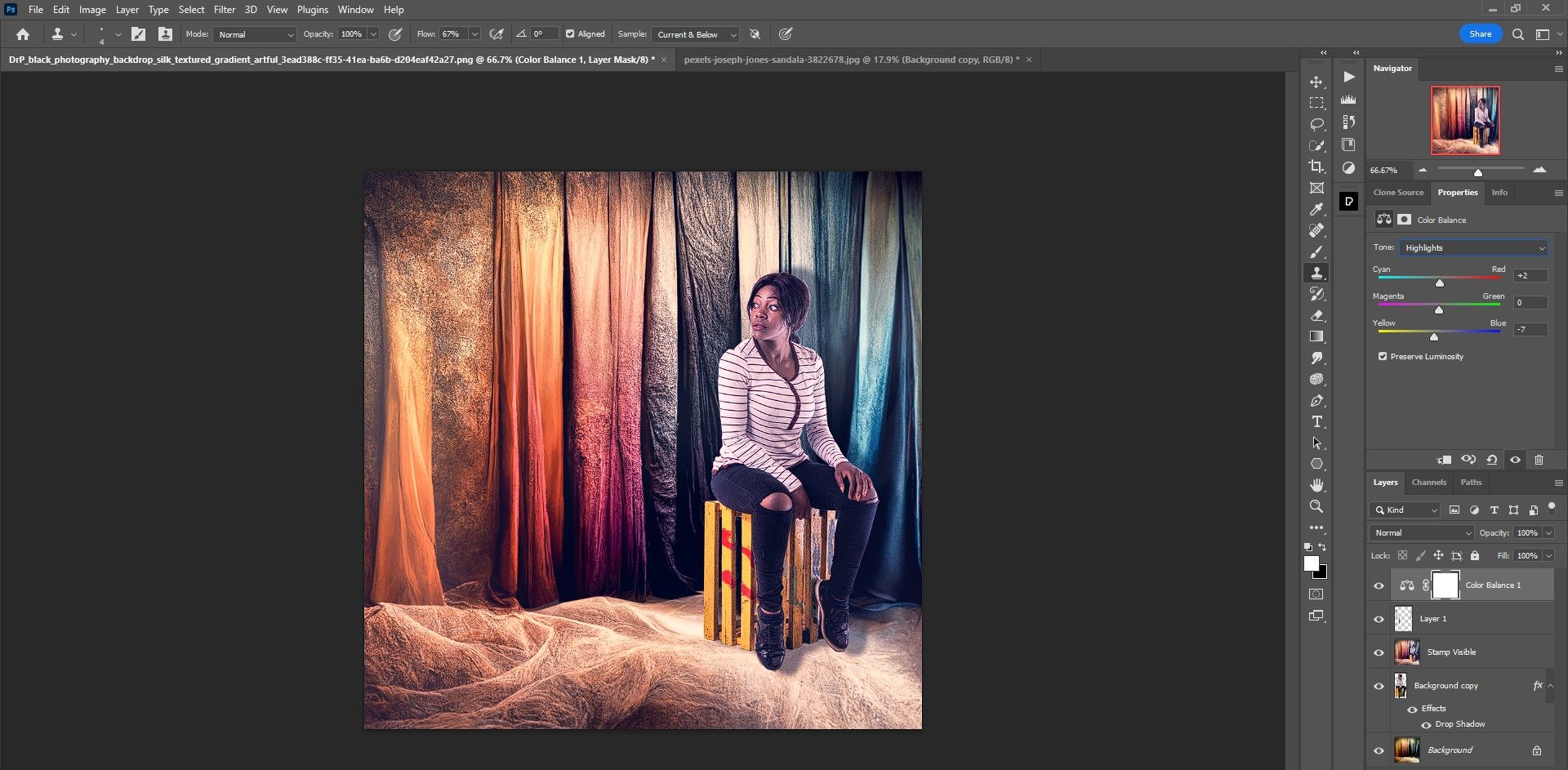Select the Horizontal Type tool

[1316, 422]
